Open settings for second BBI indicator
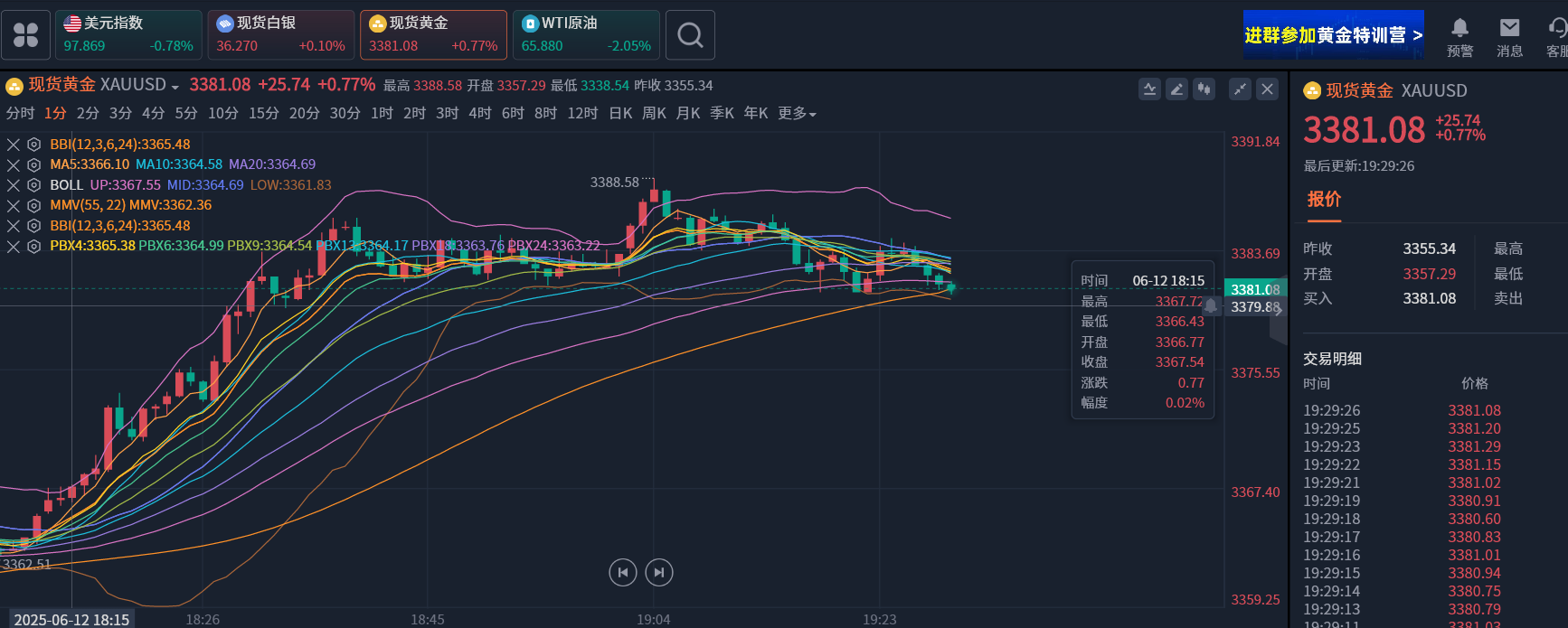 33,226
